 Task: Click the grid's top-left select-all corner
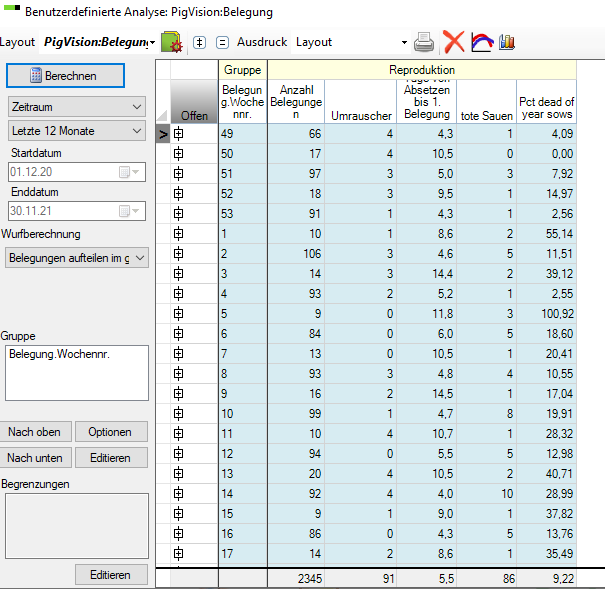click(163, 101)
